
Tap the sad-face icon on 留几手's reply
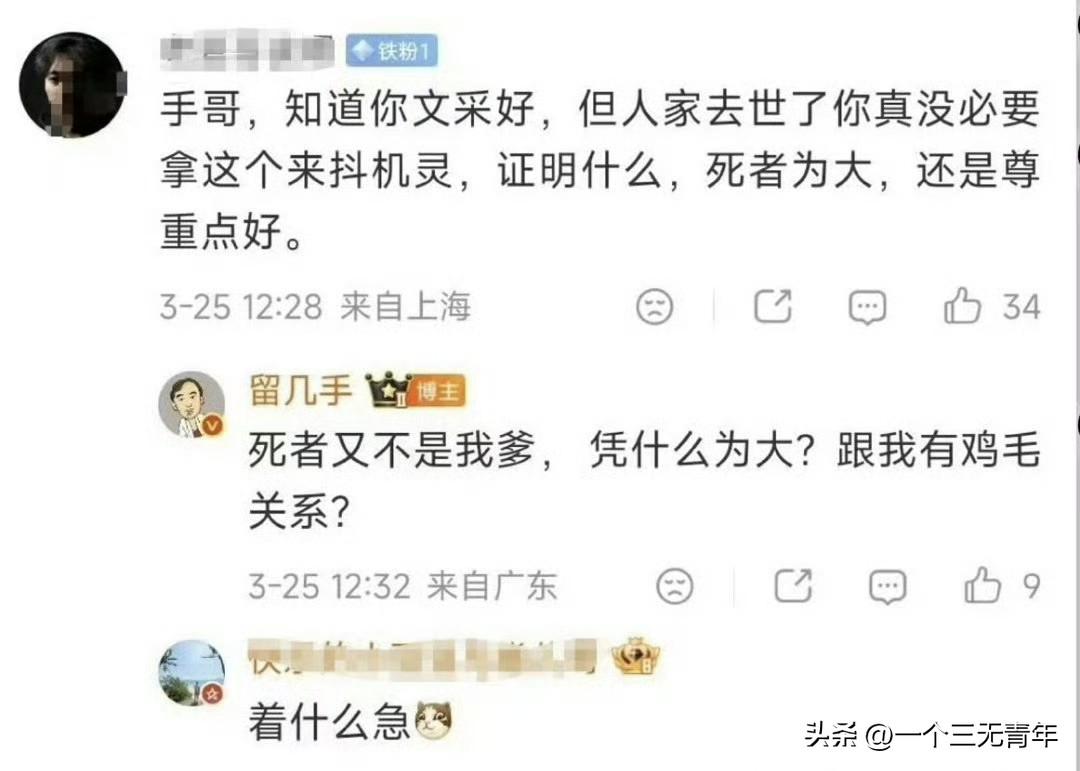674,586
